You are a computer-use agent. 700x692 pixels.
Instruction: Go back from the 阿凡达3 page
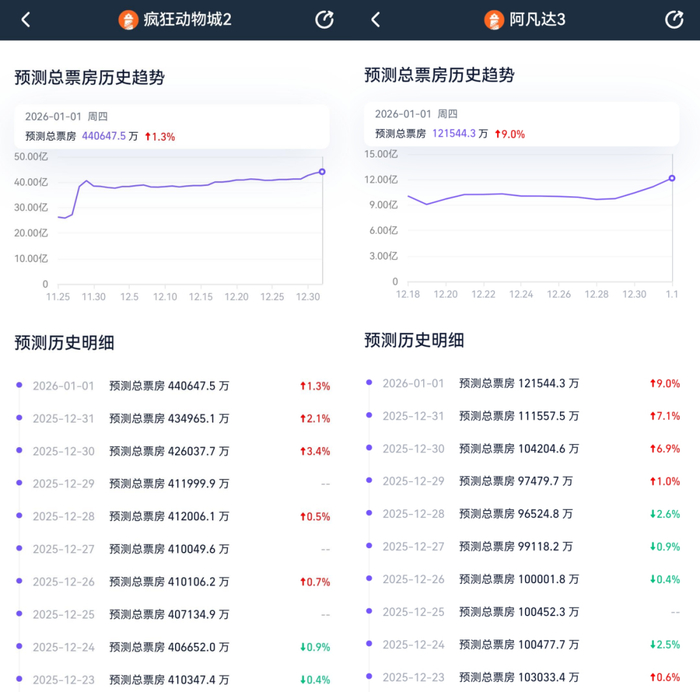pyautogui.click(x=376, y=20)
